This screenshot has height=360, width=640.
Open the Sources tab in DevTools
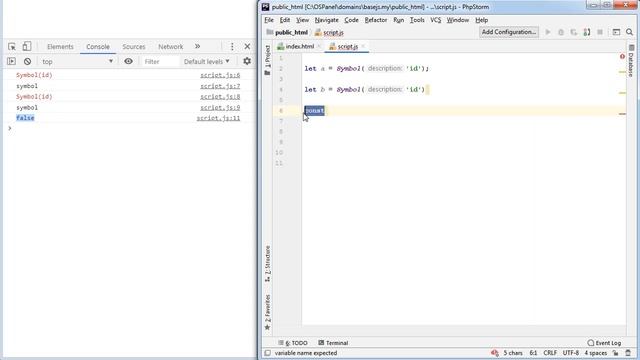pyautogui.click(x=134, y=47)
